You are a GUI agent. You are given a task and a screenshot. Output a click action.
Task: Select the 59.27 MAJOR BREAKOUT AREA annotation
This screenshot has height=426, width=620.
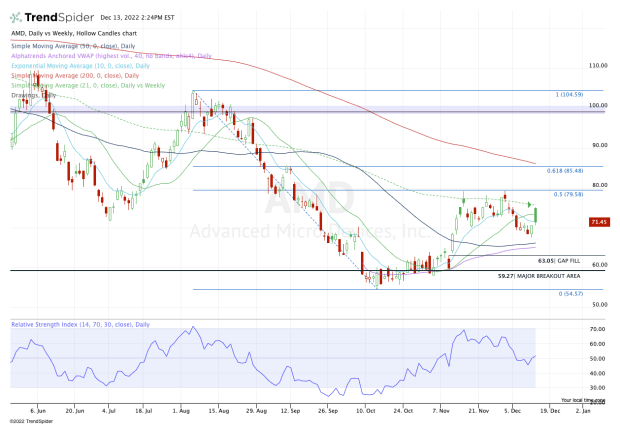coord(539,275)
